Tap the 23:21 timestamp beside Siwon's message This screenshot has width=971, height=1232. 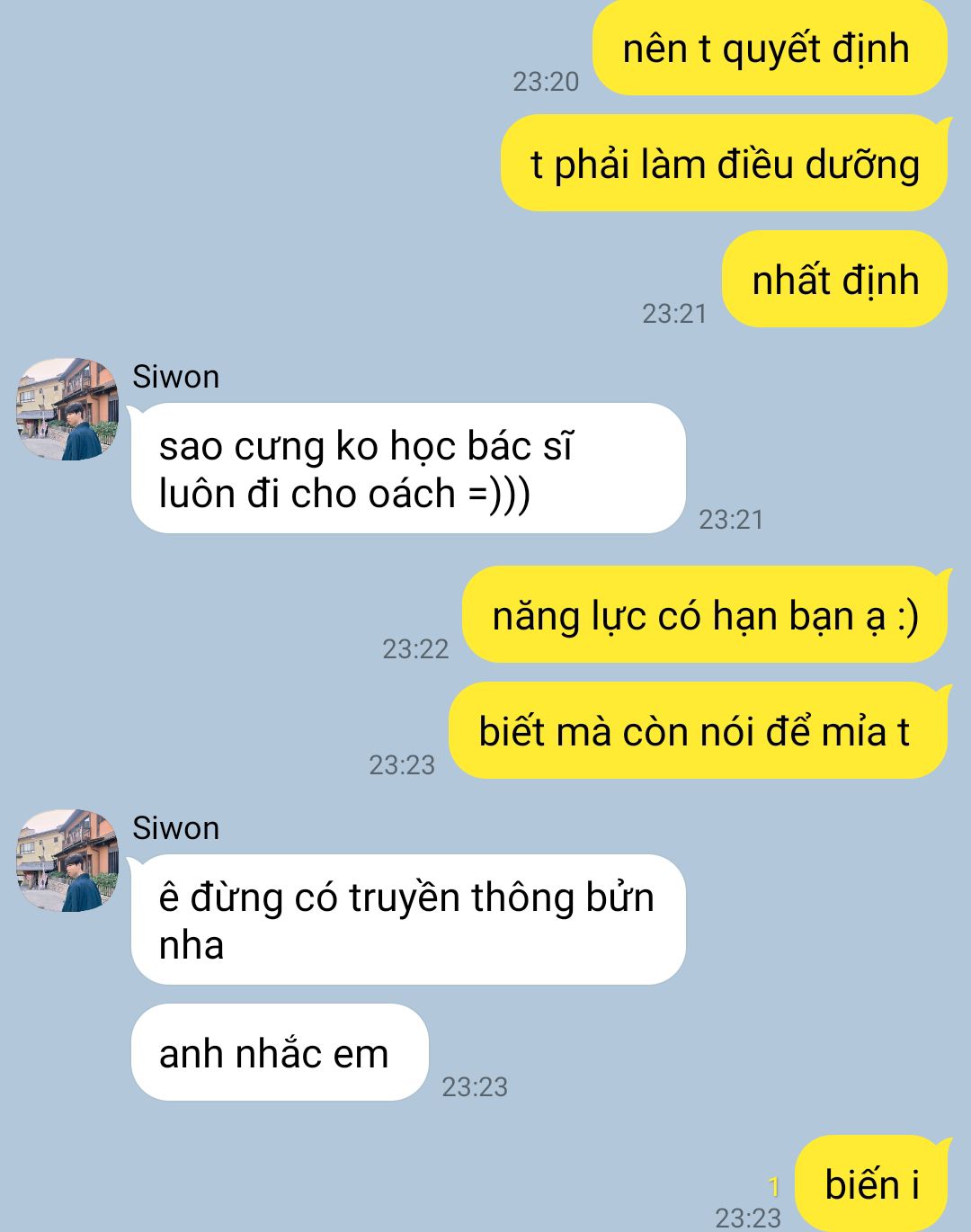coord(731,520)
